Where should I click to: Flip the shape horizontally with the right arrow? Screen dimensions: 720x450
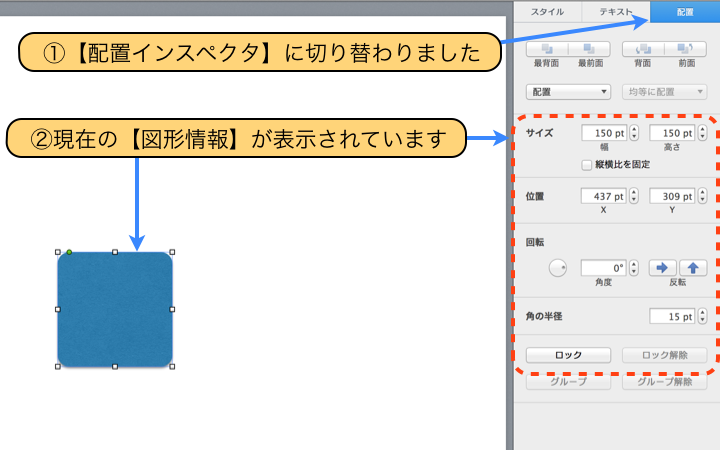coord(661,268)
